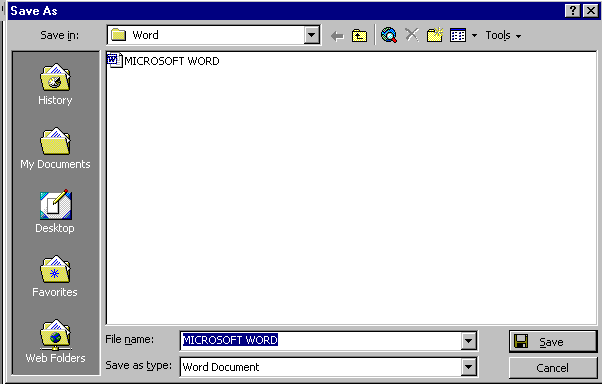The width and height of the screenshot is (602, 384).
Task: Click the Back arrow icon
Action: pyautogui.click(x=337, y=36)
